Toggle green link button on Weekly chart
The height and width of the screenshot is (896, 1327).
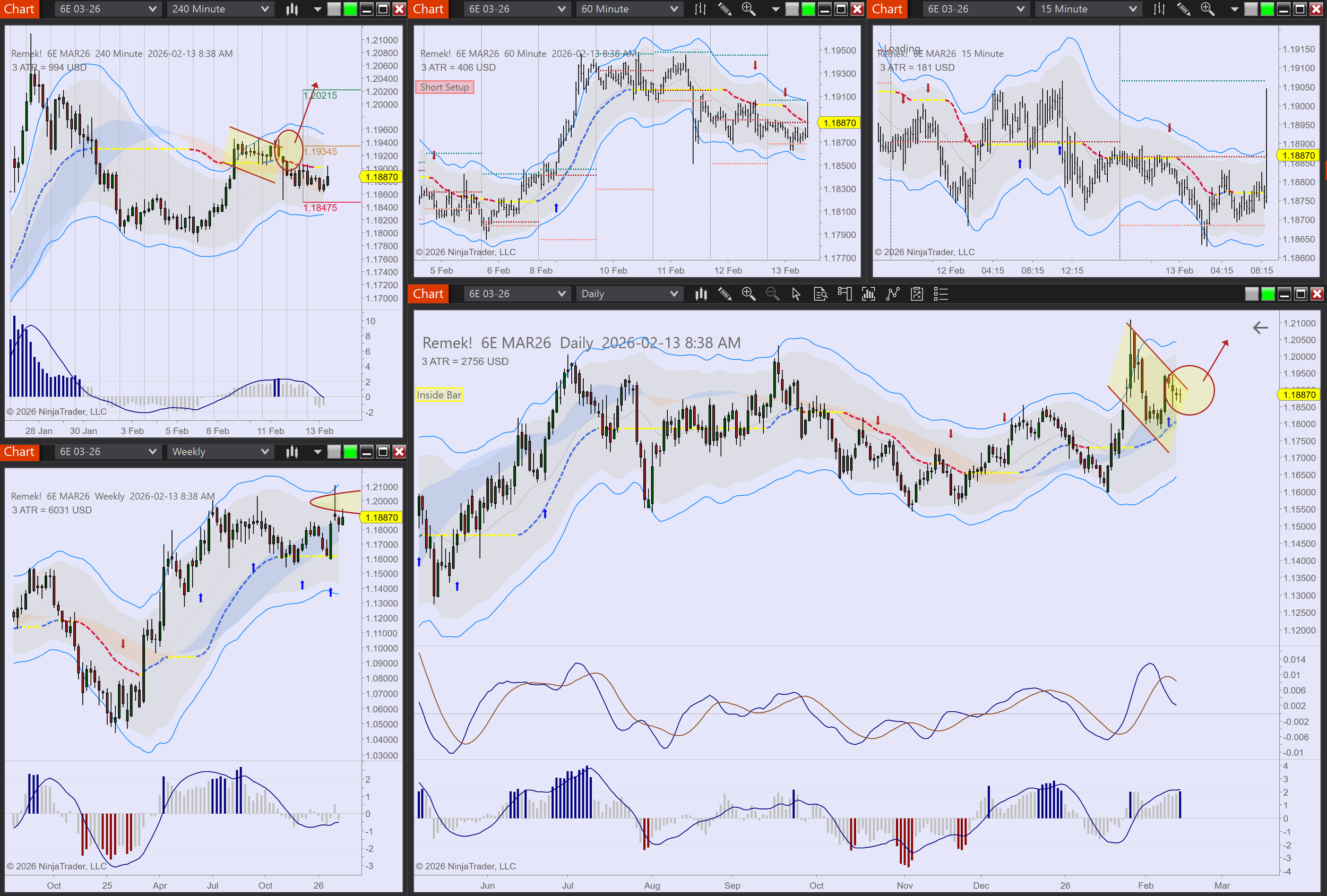pos(350,452)
